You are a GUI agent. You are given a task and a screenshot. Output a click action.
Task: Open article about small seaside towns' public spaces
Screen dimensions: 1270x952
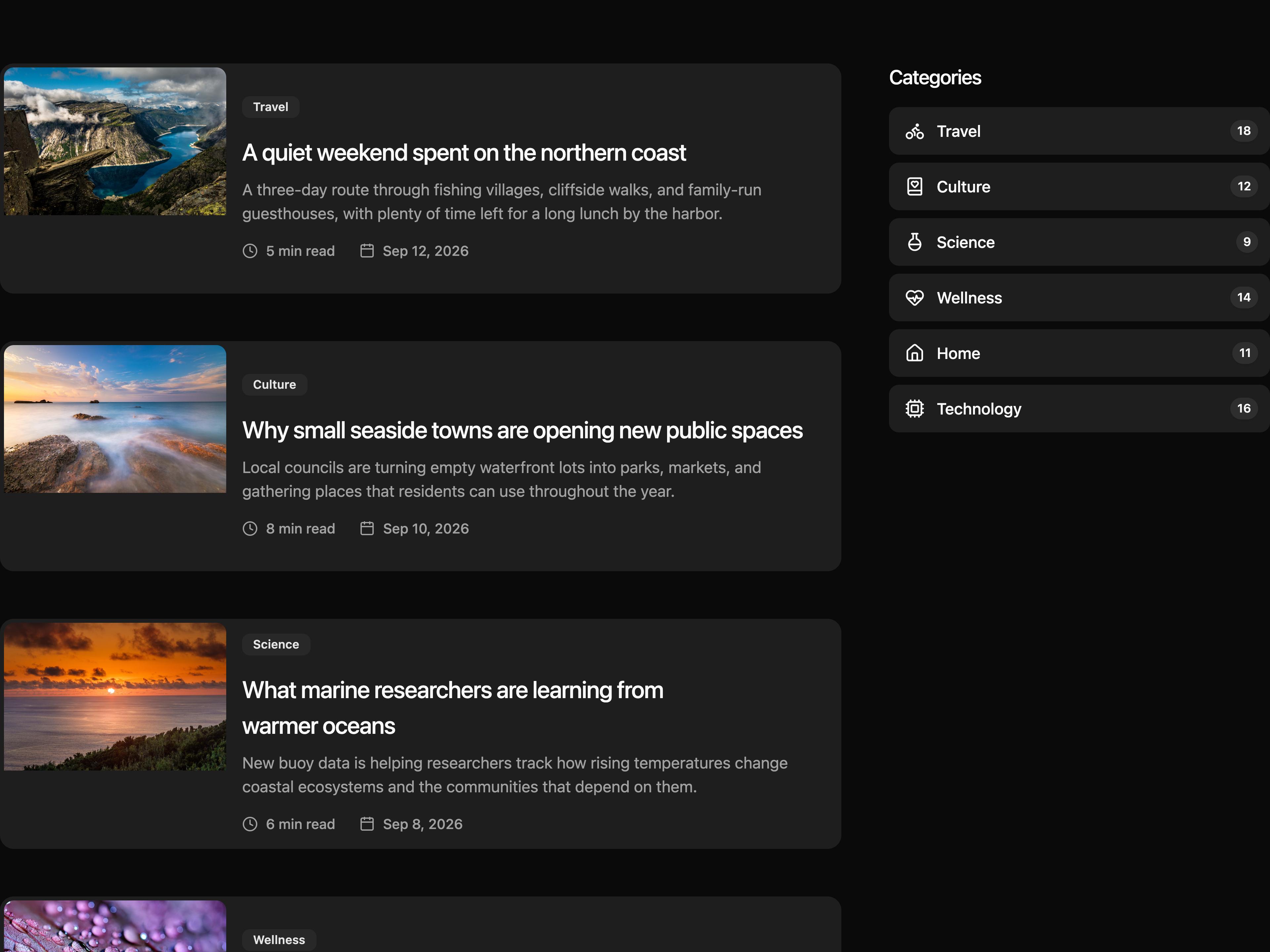coord(523,430)
